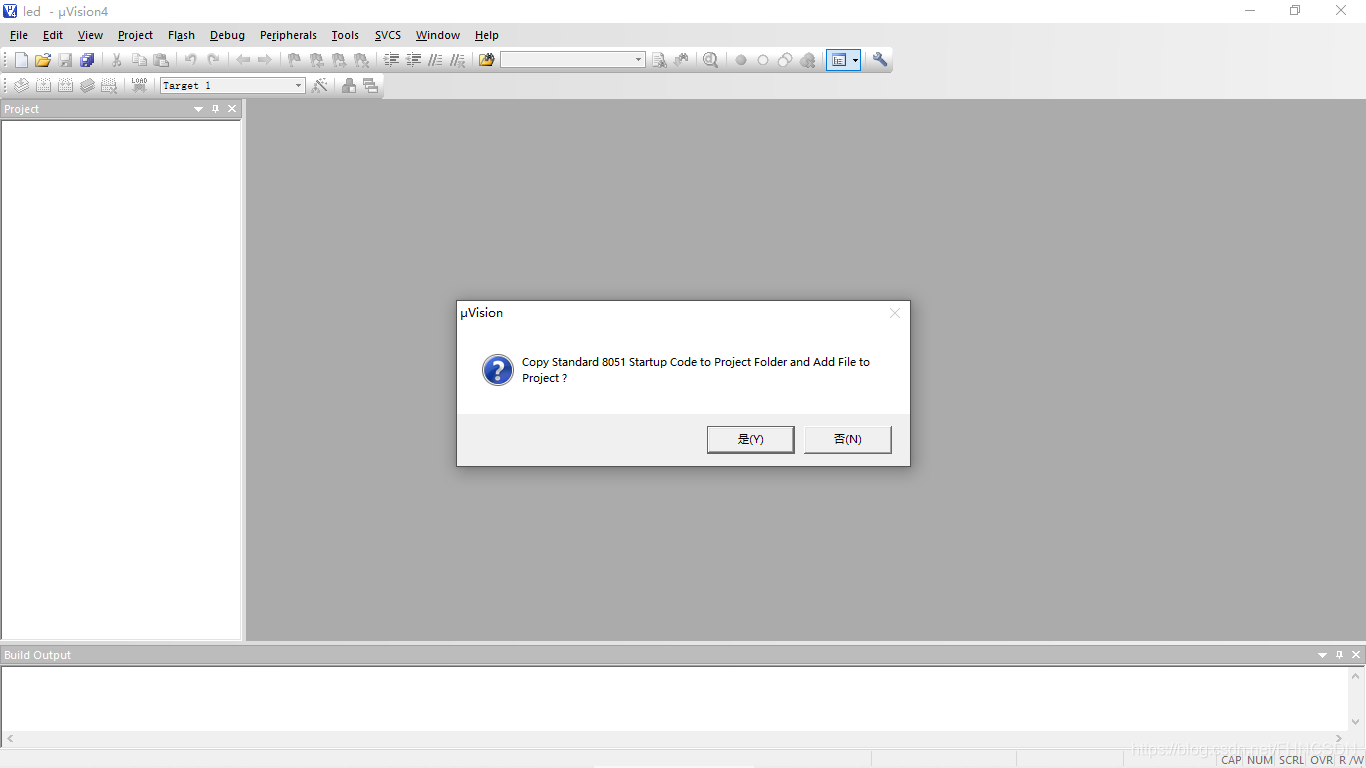Click the Cut scissors icon
The height and width of the screenshot is (768, 1366).
(x=117, y=60)
